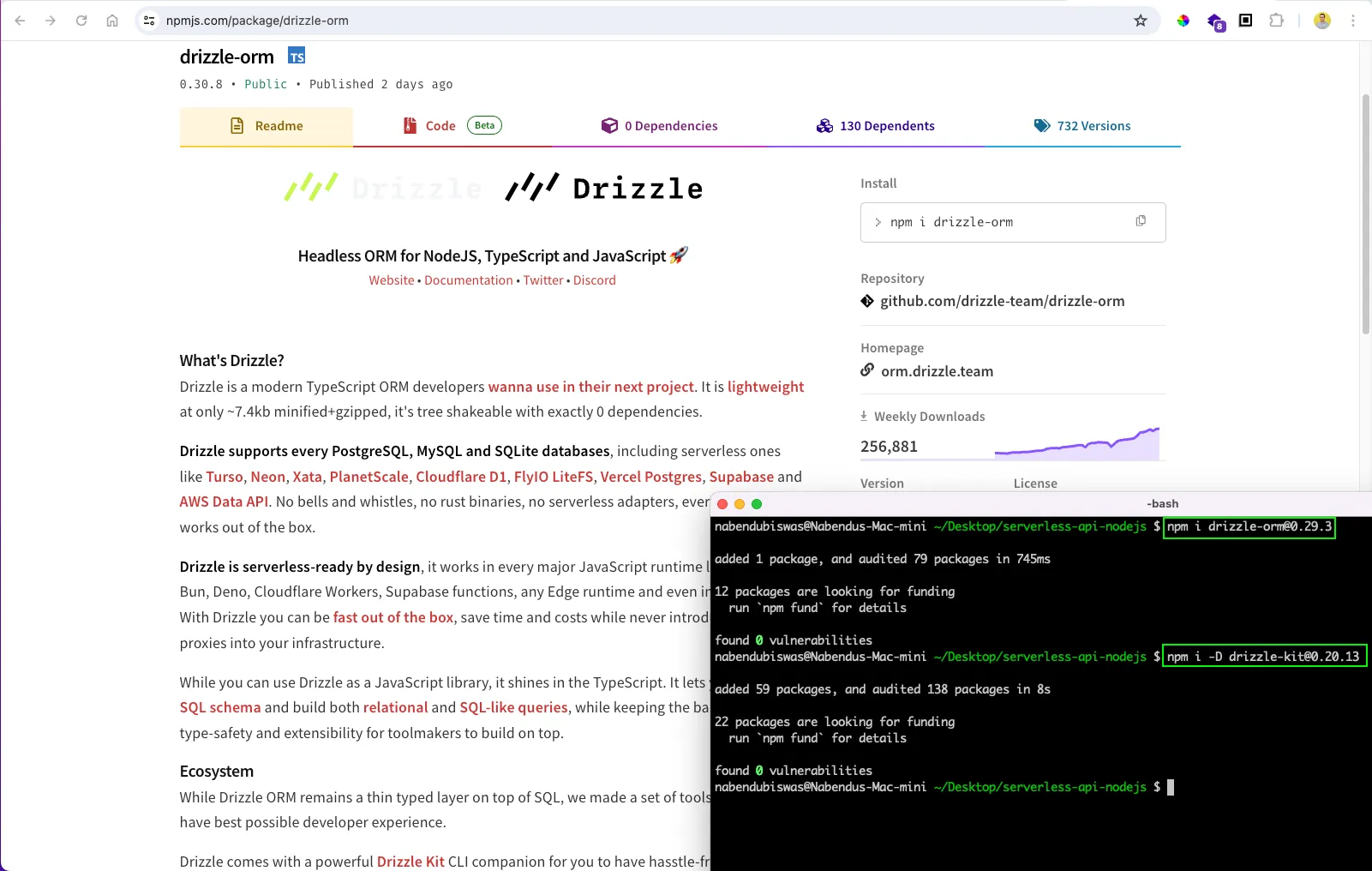Click the 'drizzle-orm' package heading
Screen dimensions: 1372x871
tap(227, 57)
